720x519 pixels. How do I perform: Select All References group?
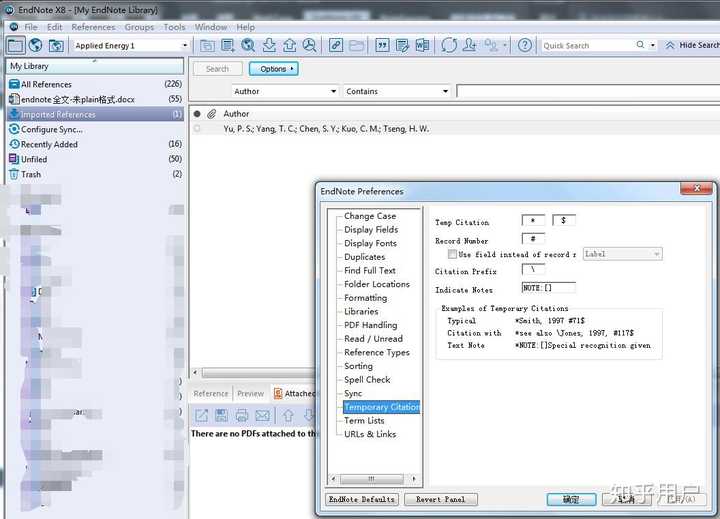point(96,84)
